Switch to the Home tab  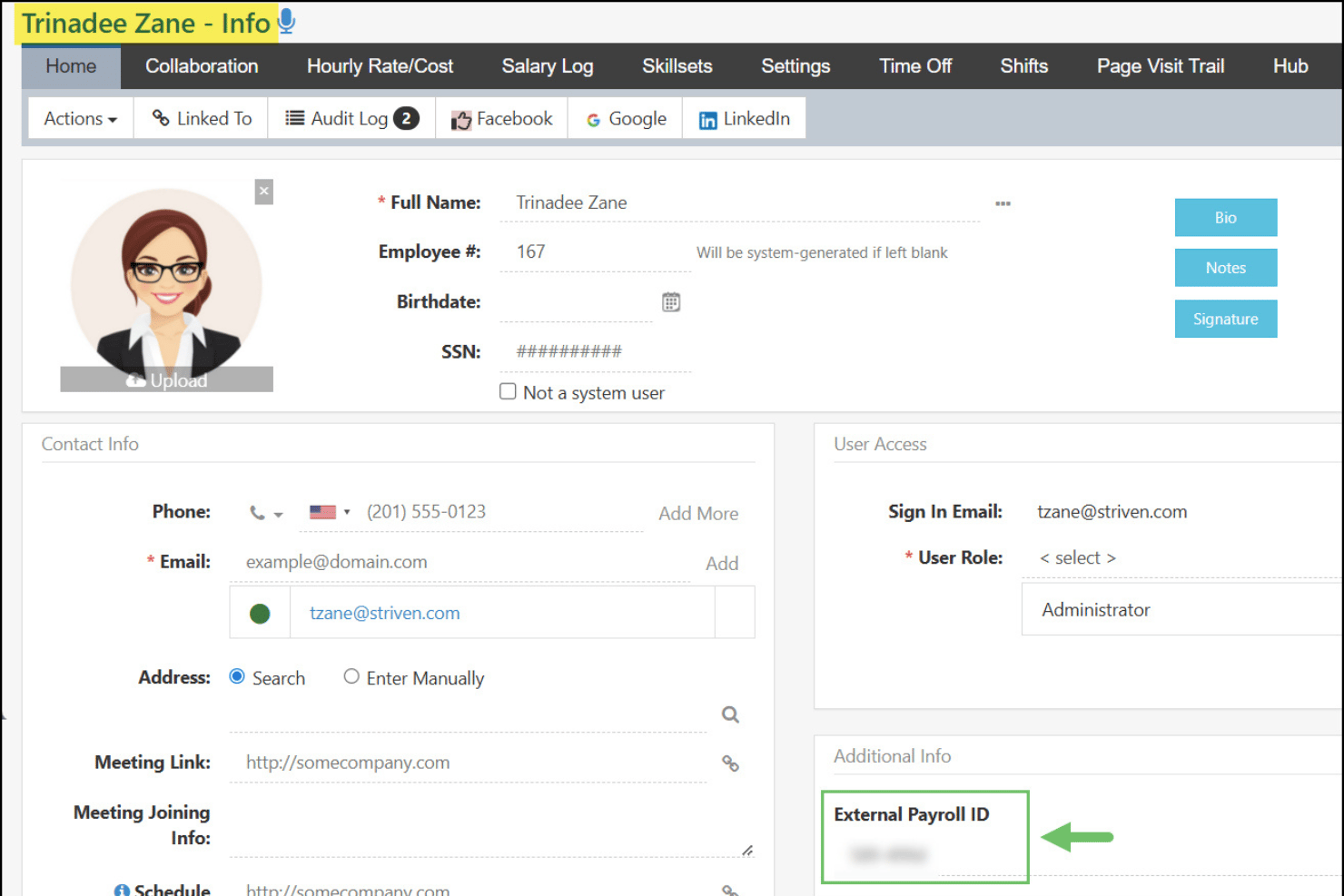[x=71, y=66]
